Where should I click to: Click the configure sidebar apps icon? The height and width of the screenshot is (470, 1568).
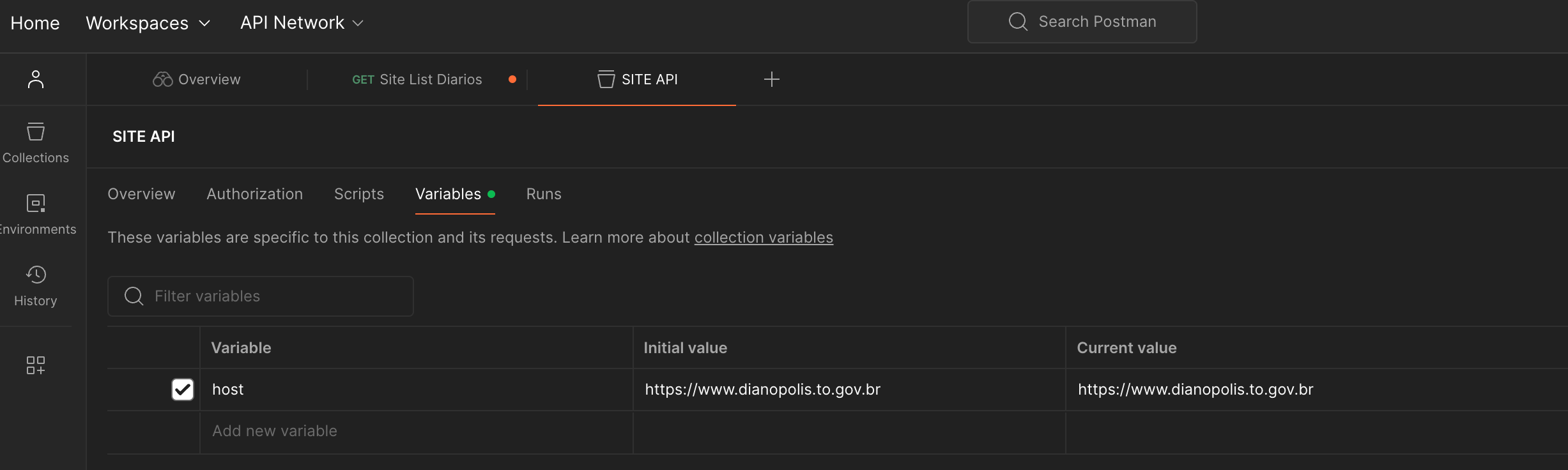(36, 365)
